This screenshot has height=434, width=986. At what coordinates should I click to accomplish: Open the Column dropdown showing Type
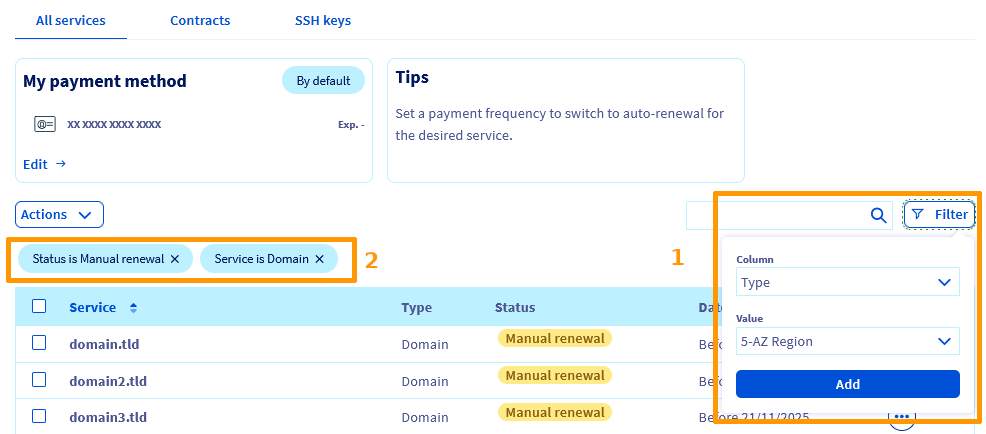(848, 282)
